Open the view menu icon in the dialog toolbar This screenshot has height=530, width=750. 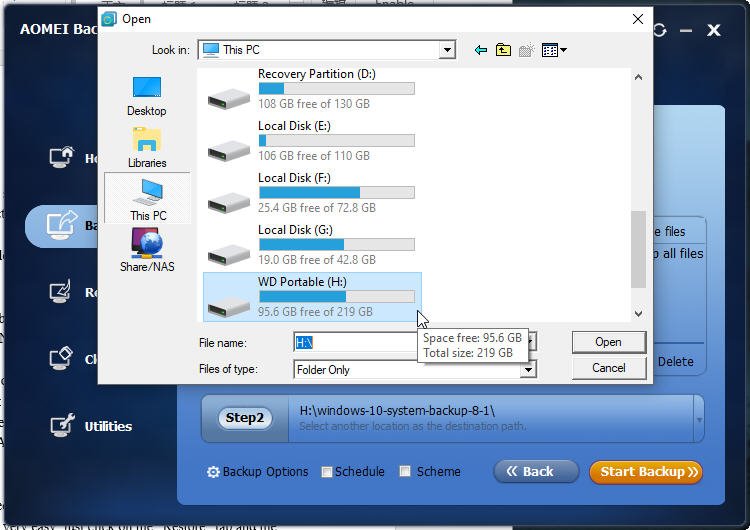554,50
